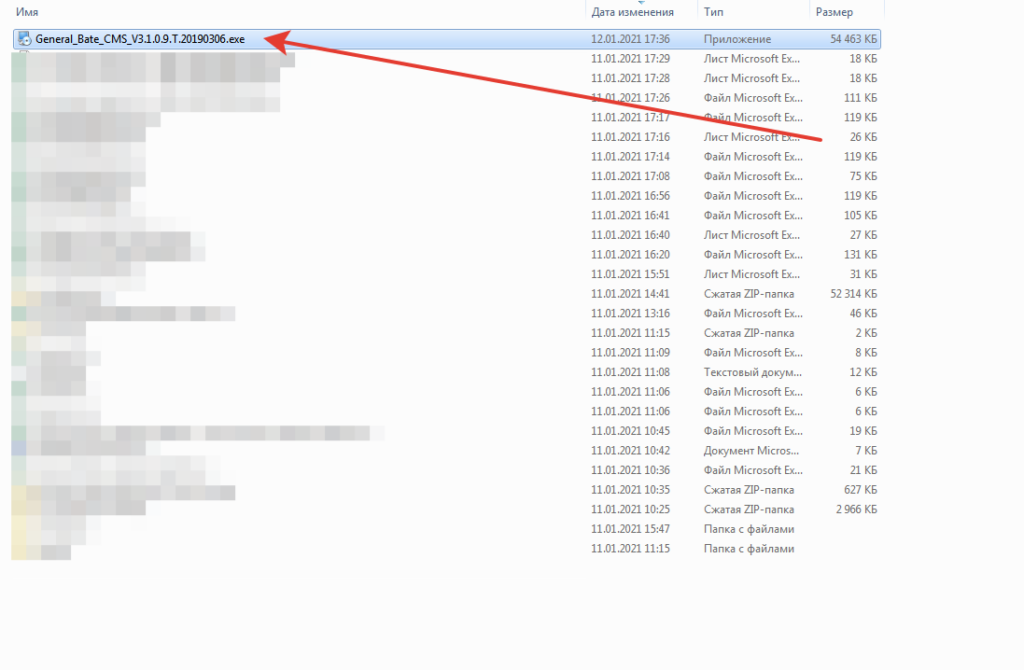
Task: Sort by the Имя column header
Action: pos(27,12)
